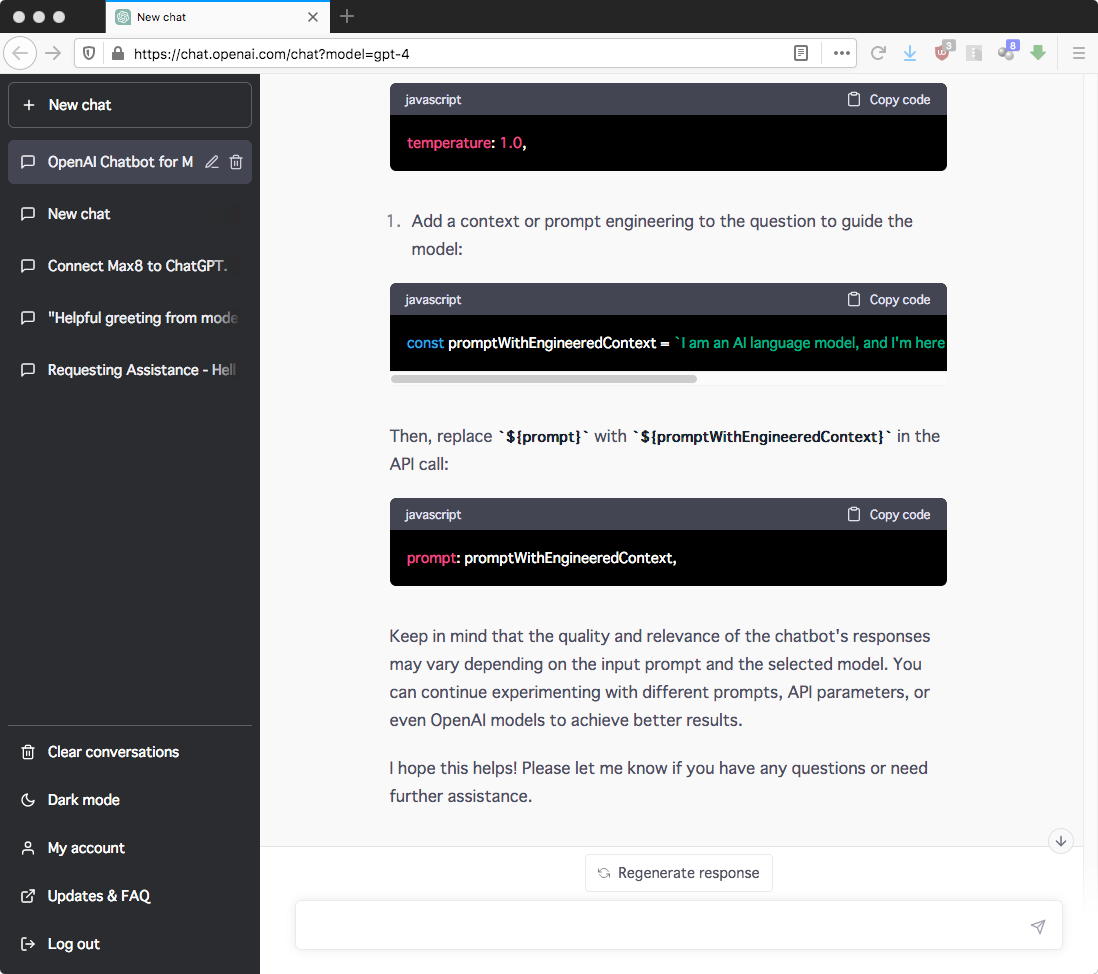Open a new browser tab with plus
This screenshot has height=974, width=1098.
(347, 16)
